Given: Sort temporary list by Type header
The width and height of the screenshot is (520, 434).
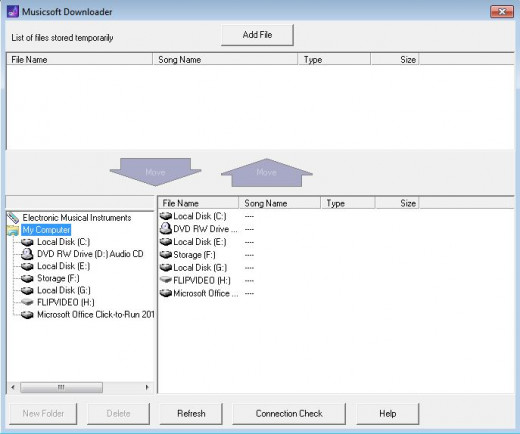Looking at the screenshot, I should point(334,60).
